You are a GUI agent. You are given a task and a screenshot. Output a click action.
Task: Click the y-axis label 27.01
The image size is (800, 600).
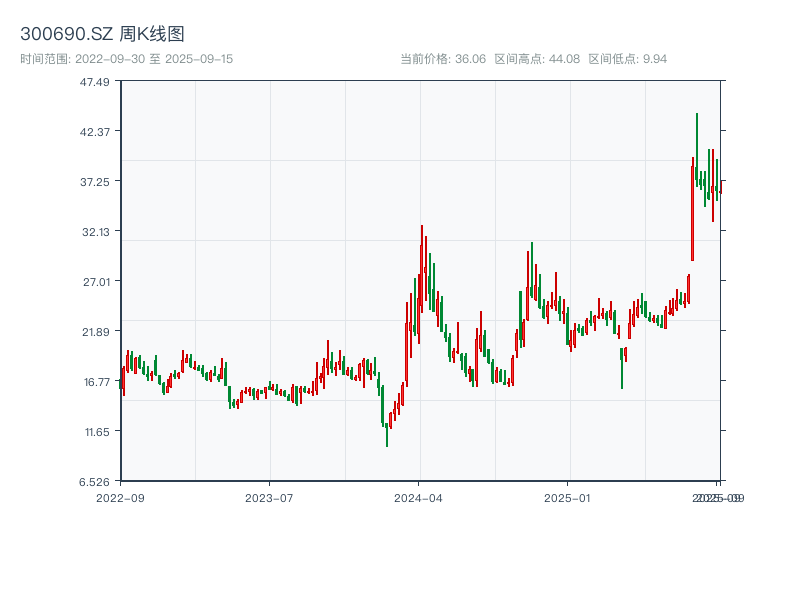(96, 282)
